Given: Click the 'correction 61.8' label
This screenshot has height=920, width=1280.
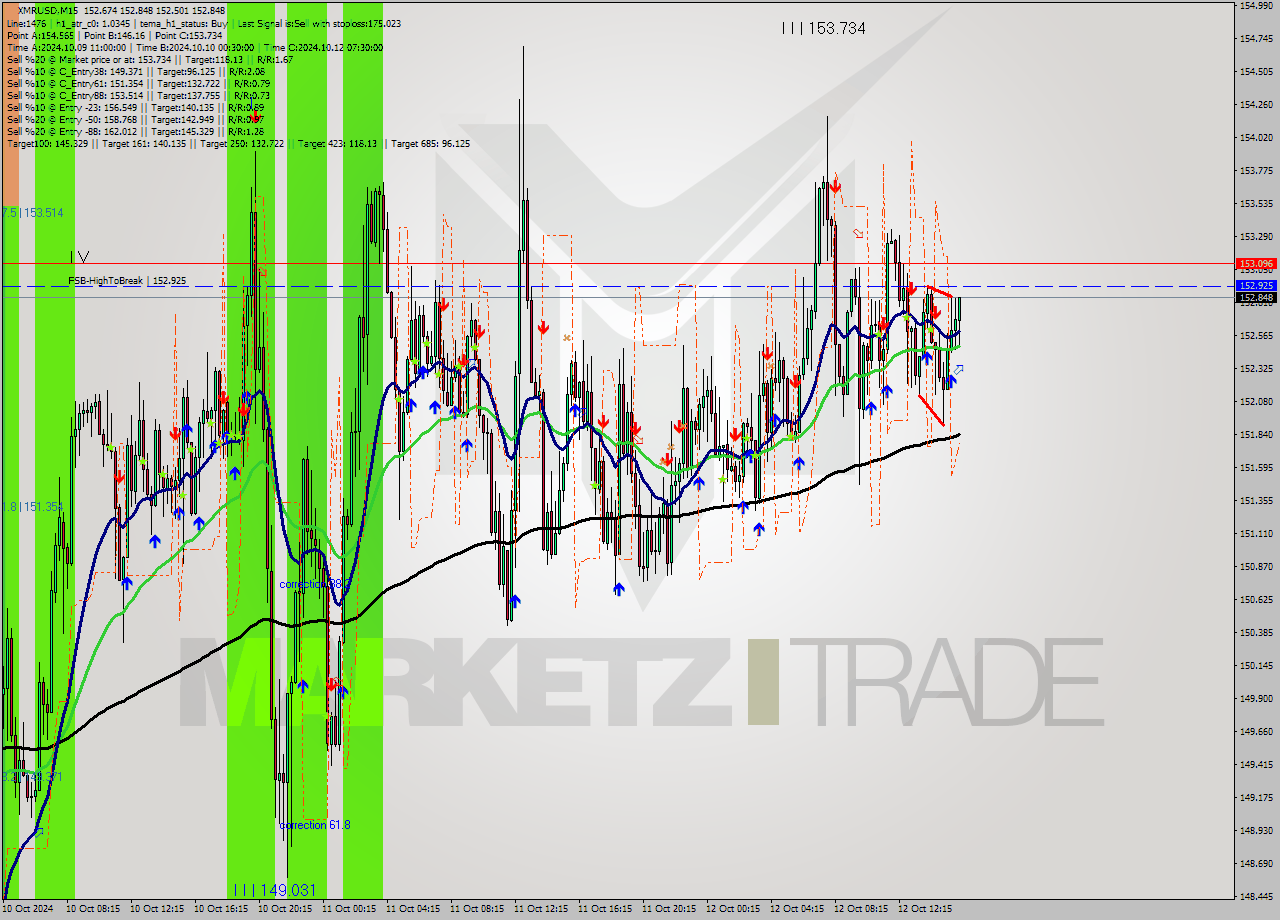Looking at the screenshot, I should tap(315, 825).
